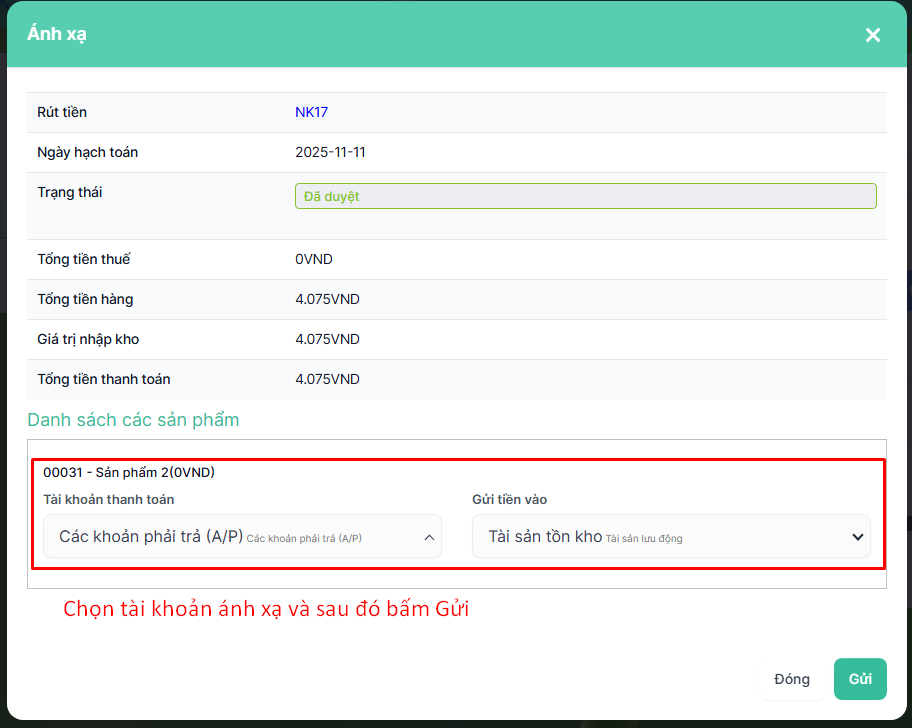
Task: Open the NK17 voucher link
Action: (311, 112)
